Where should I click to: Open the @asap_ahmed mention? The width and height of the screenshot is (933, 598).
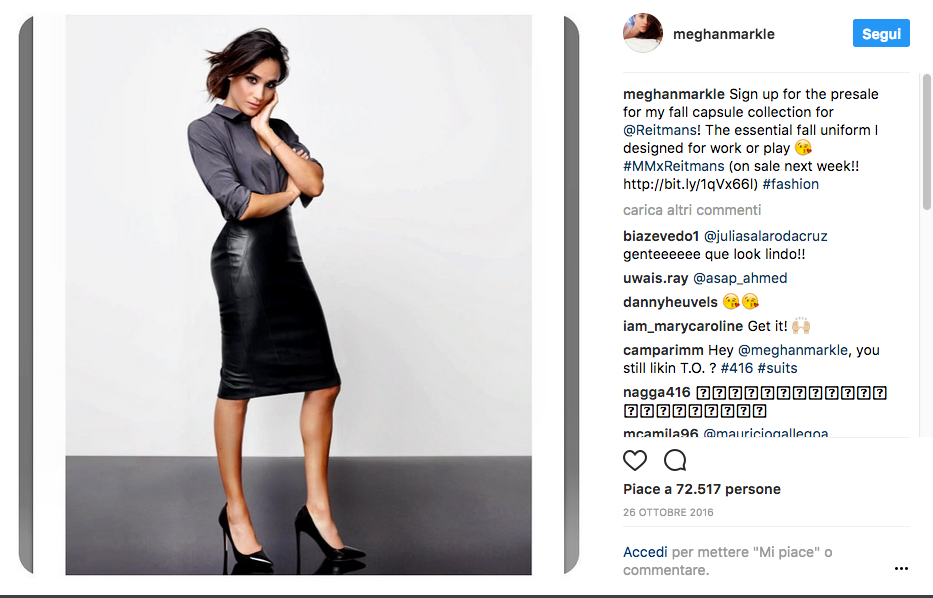point(740,278)
